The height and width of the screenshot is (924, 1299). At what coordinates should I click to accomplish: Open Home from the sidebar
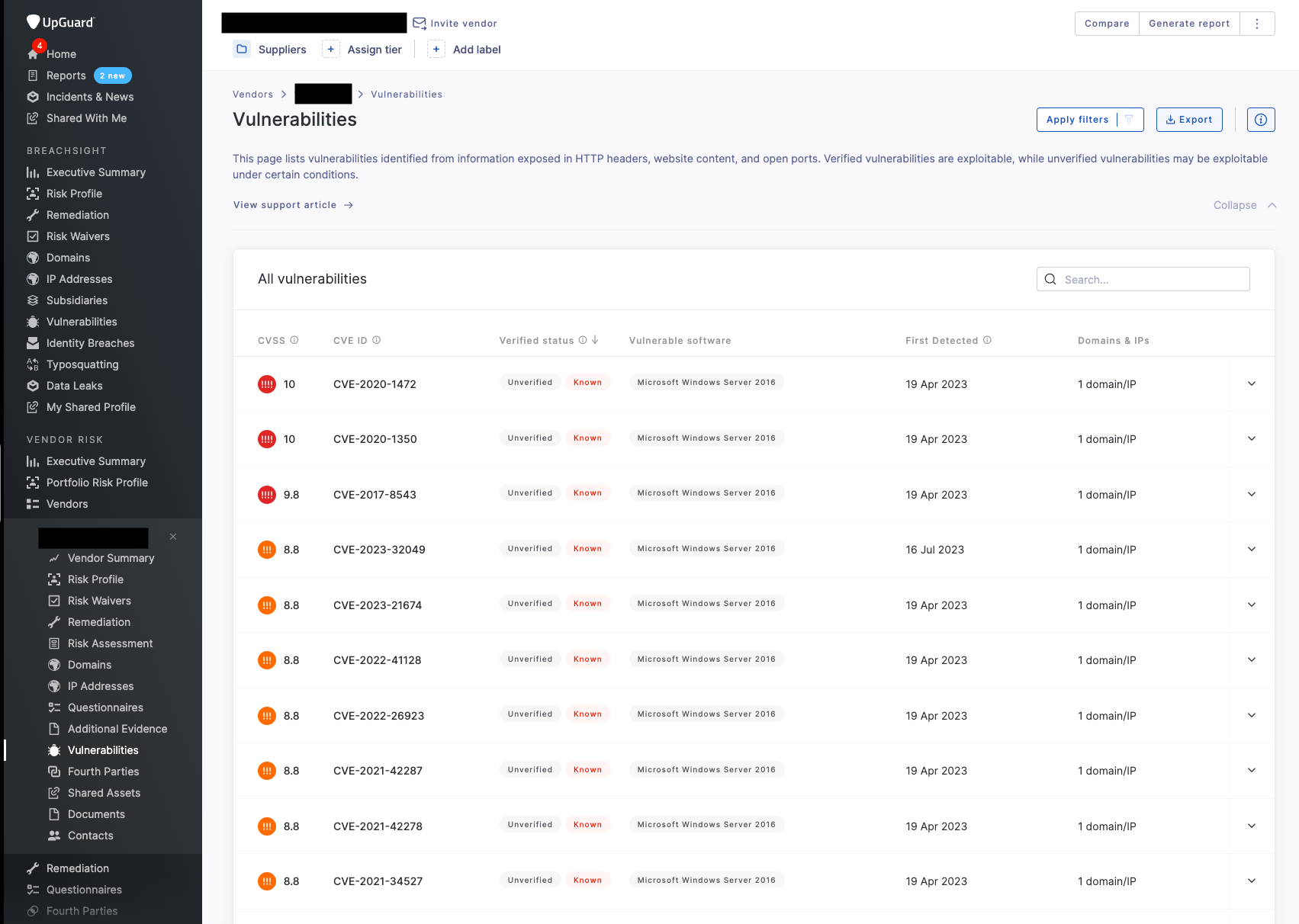61,54
